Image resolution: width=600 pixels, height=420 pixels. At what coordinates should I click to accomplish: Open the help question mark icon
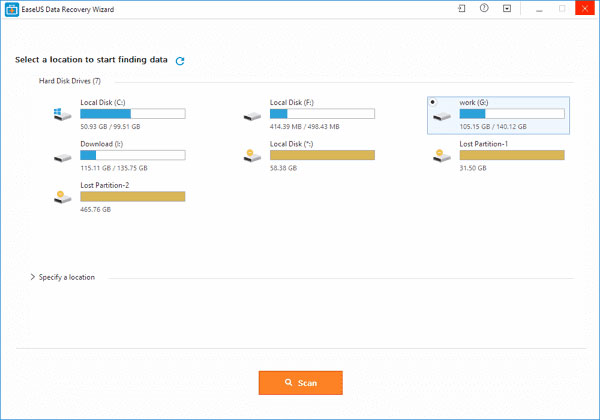click(484, 8)
